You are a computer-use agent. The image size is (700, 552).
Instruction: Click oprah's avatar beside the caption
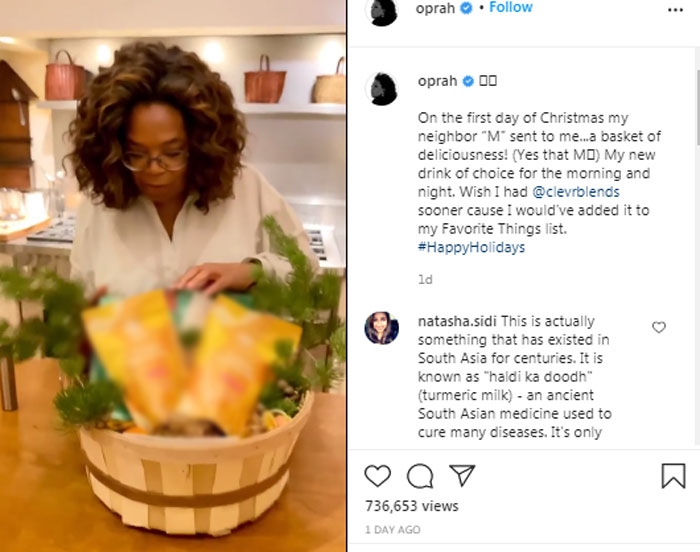pyautogui.click(x=384, y=88)
